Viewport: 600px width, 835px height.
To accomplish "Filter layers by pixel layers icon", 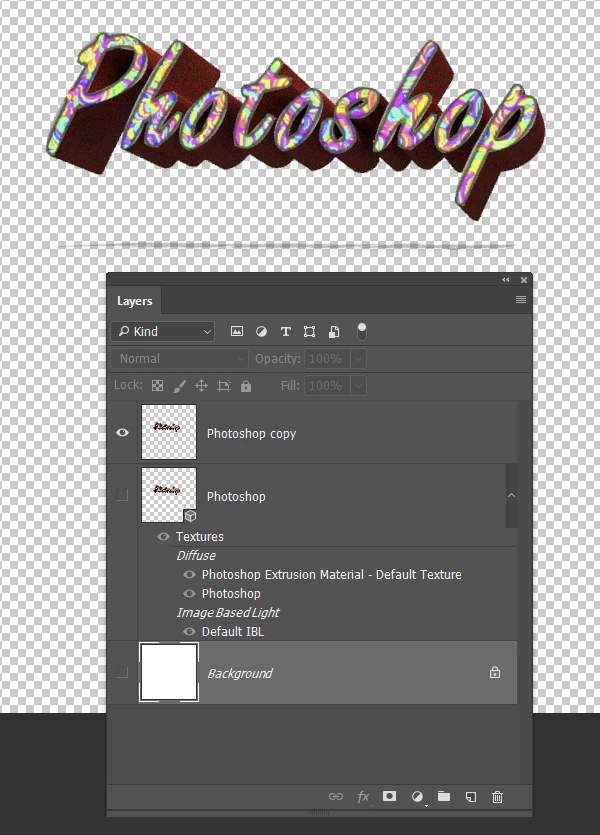I will [237, 331].
